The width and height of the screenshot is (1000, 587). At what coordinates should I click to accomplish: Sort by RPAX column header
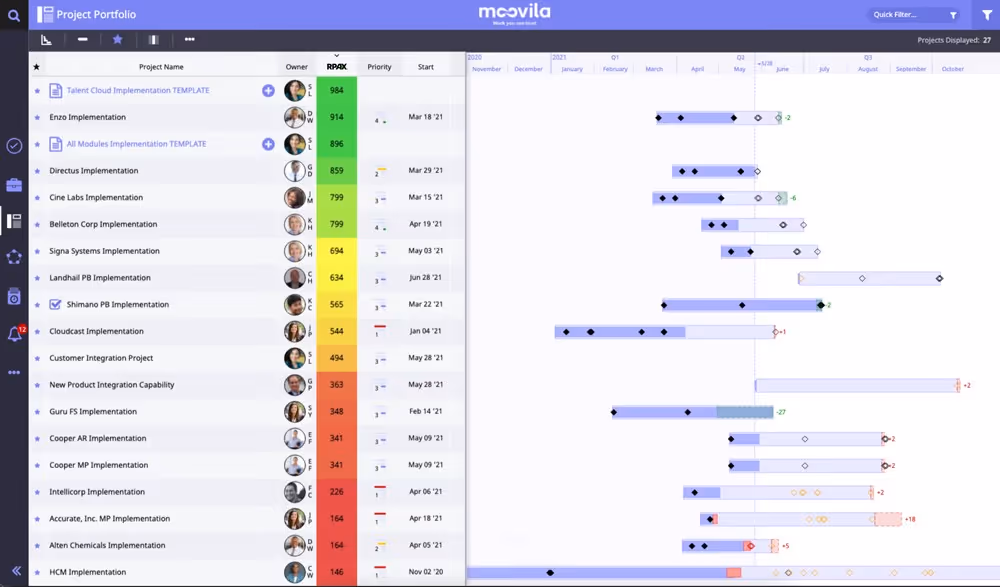coord(337,66)
